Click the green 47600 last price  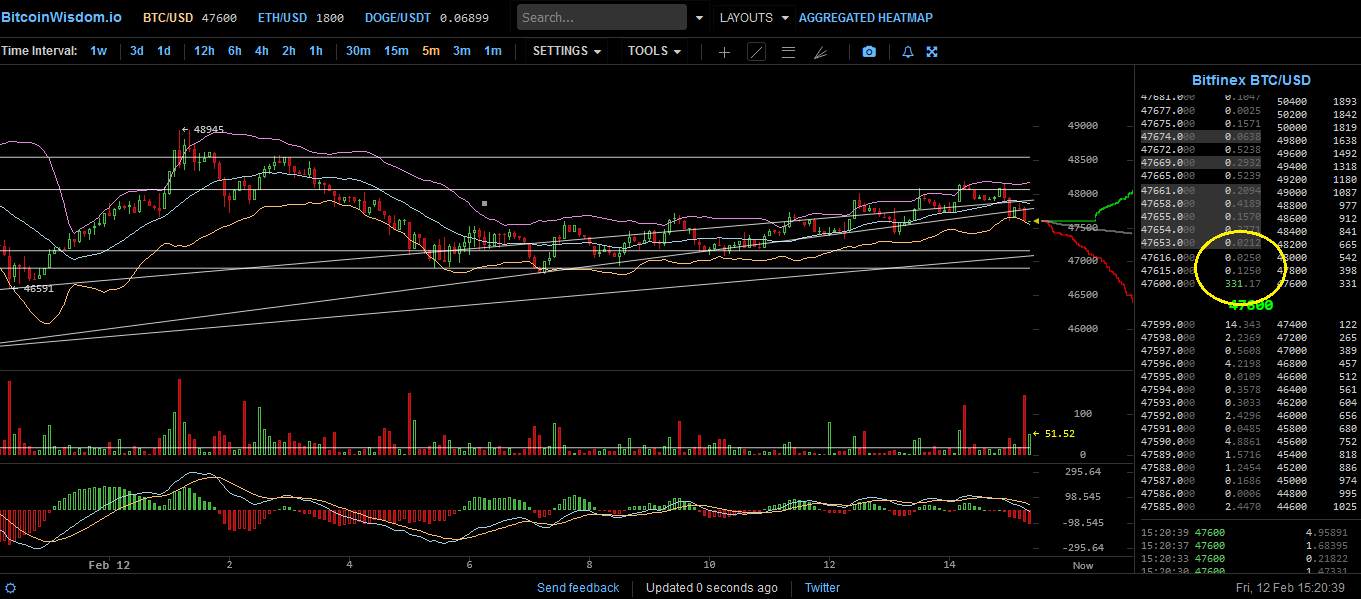click(1251, 305)
